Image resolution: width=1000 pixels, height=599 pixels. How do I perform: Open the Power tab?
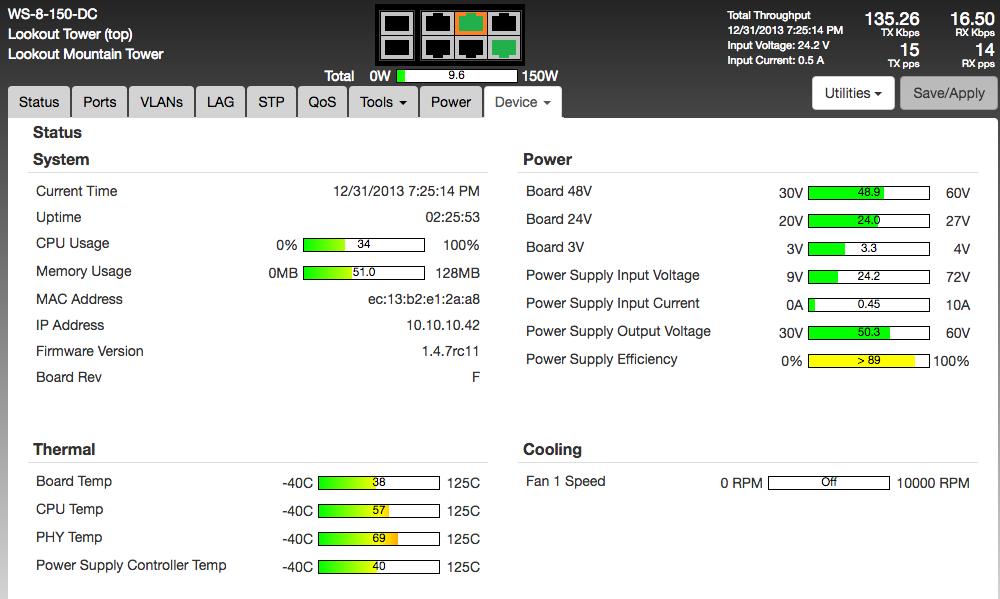451,102
